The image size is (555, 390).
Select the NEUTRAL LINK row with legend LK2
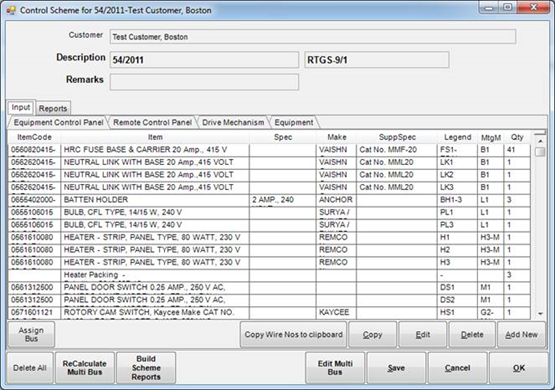[269, 175]
